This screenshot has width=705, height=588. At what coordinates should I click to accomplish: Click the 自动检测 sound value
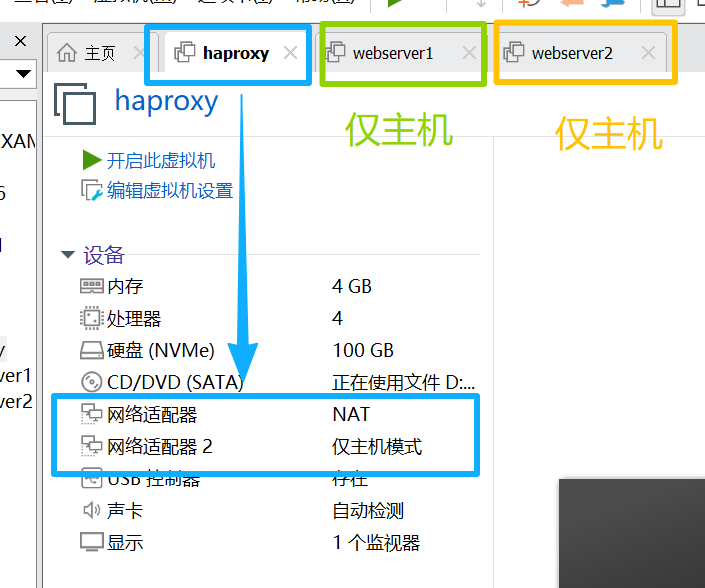tap(368, 511)
